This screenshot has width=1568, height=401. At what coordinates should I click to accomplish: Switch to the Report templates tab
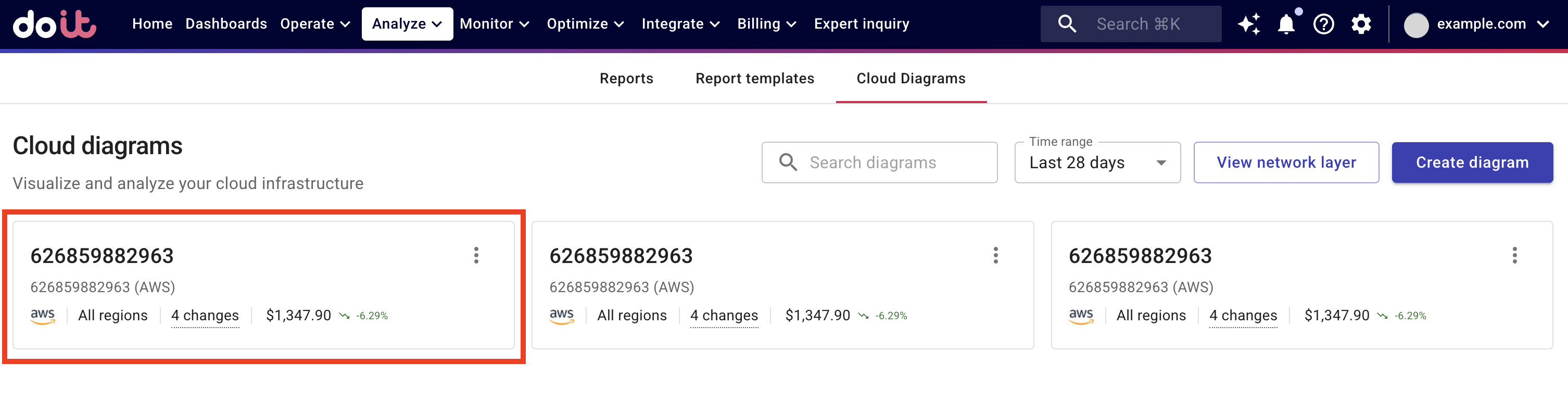pos(754,79)
